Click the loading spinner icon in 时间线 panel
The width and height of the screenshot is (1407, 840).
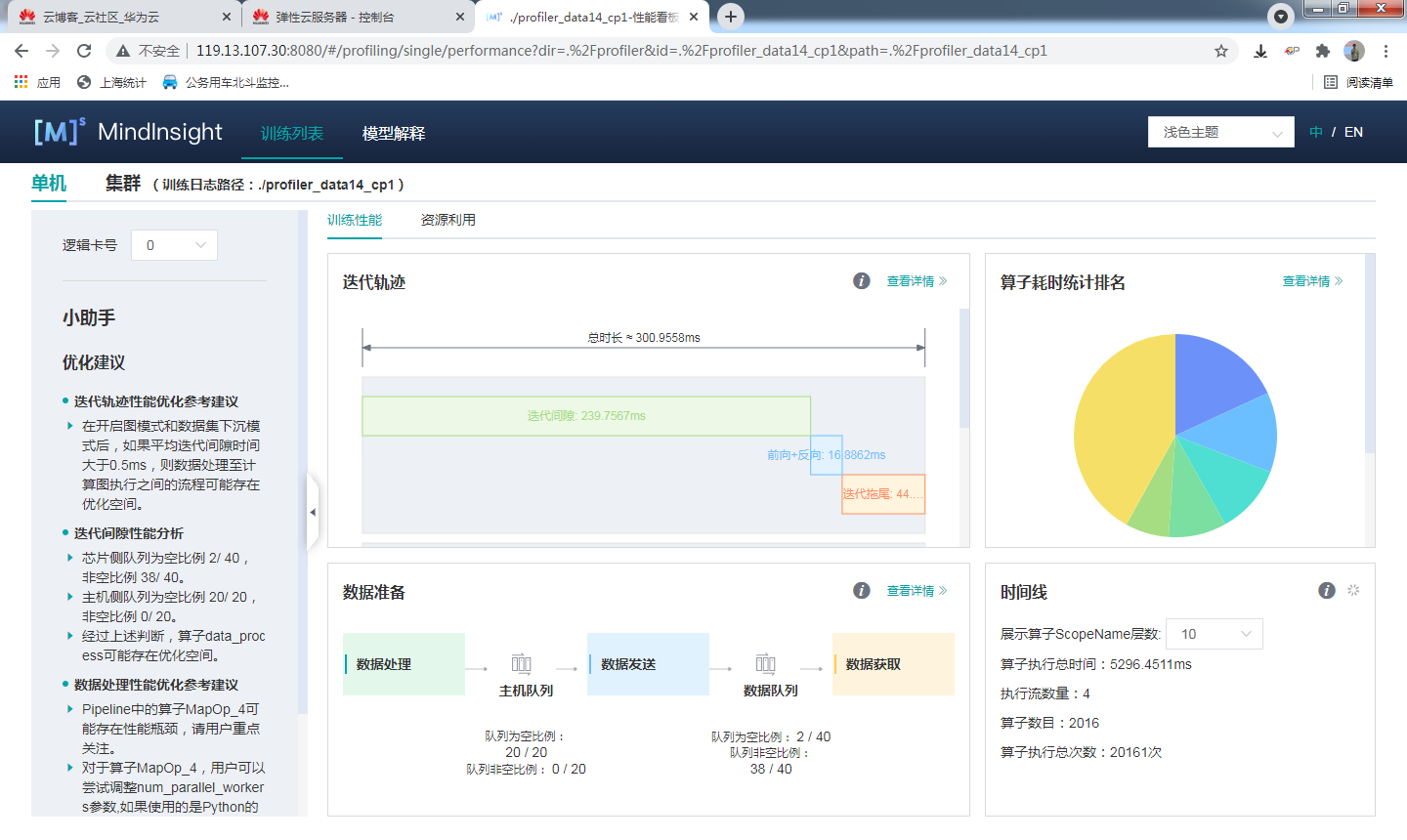click(1353, 590)
